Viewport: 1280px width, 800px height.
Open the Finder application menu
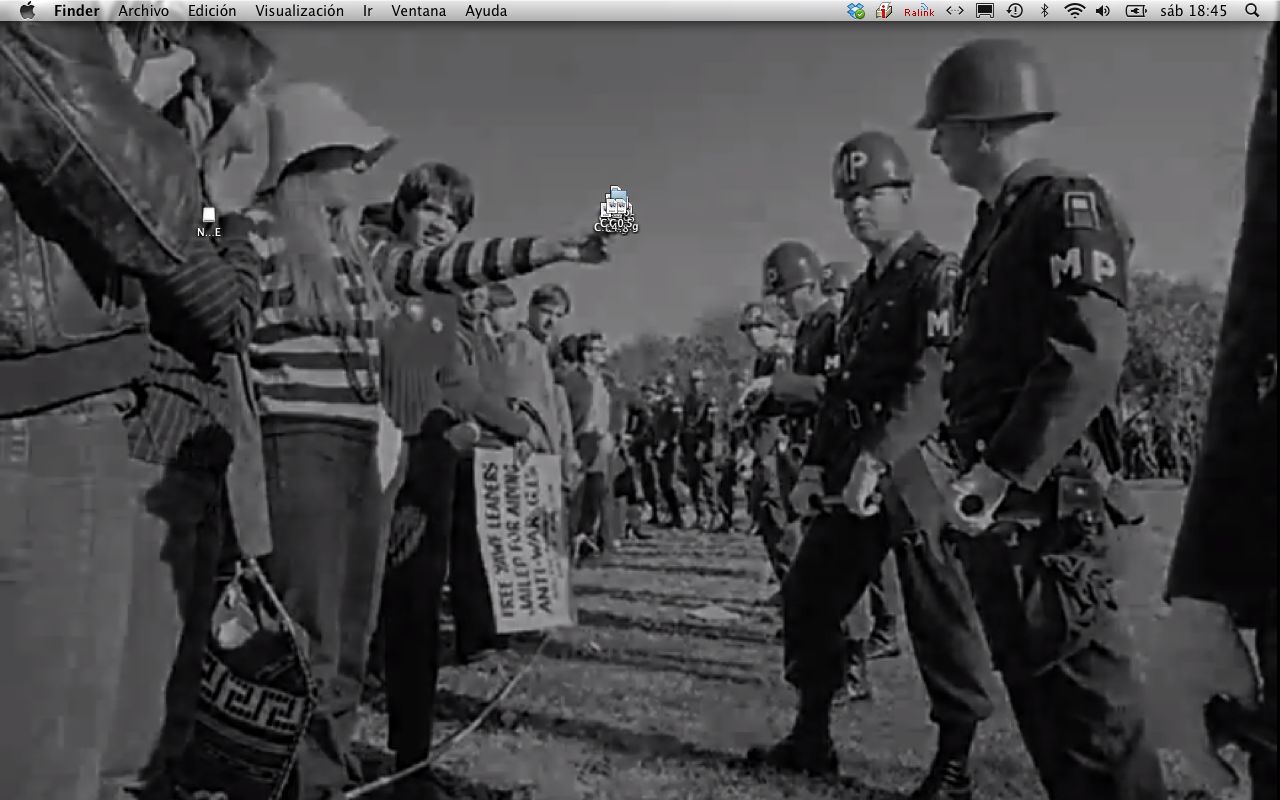[x=77, y=11]
